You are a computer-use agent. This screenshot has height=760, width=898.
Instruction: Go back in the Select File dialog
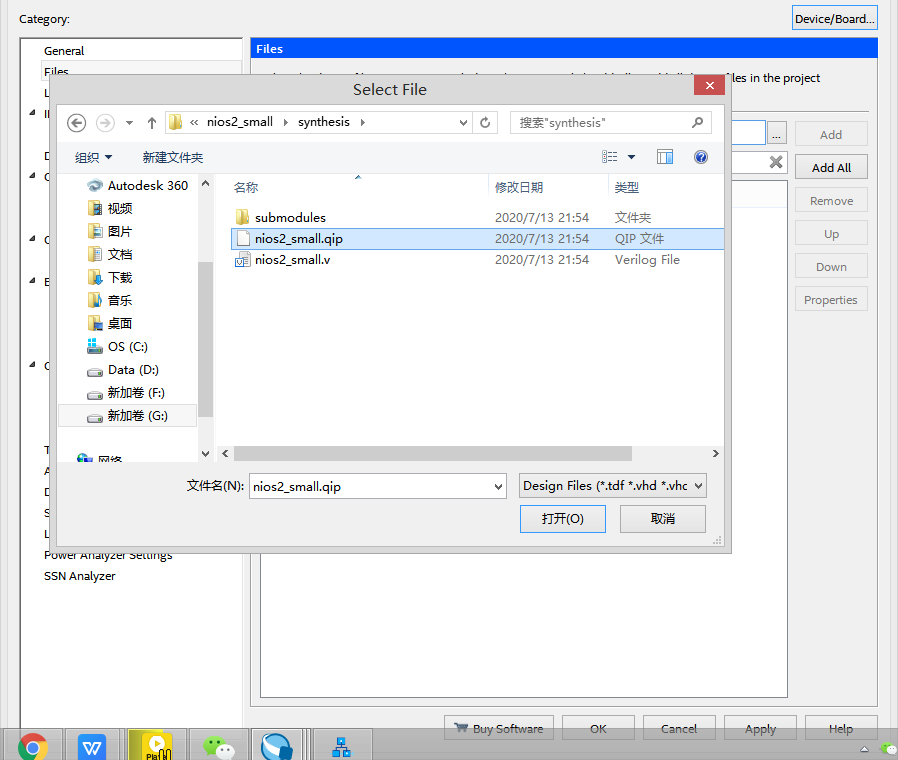77,123
